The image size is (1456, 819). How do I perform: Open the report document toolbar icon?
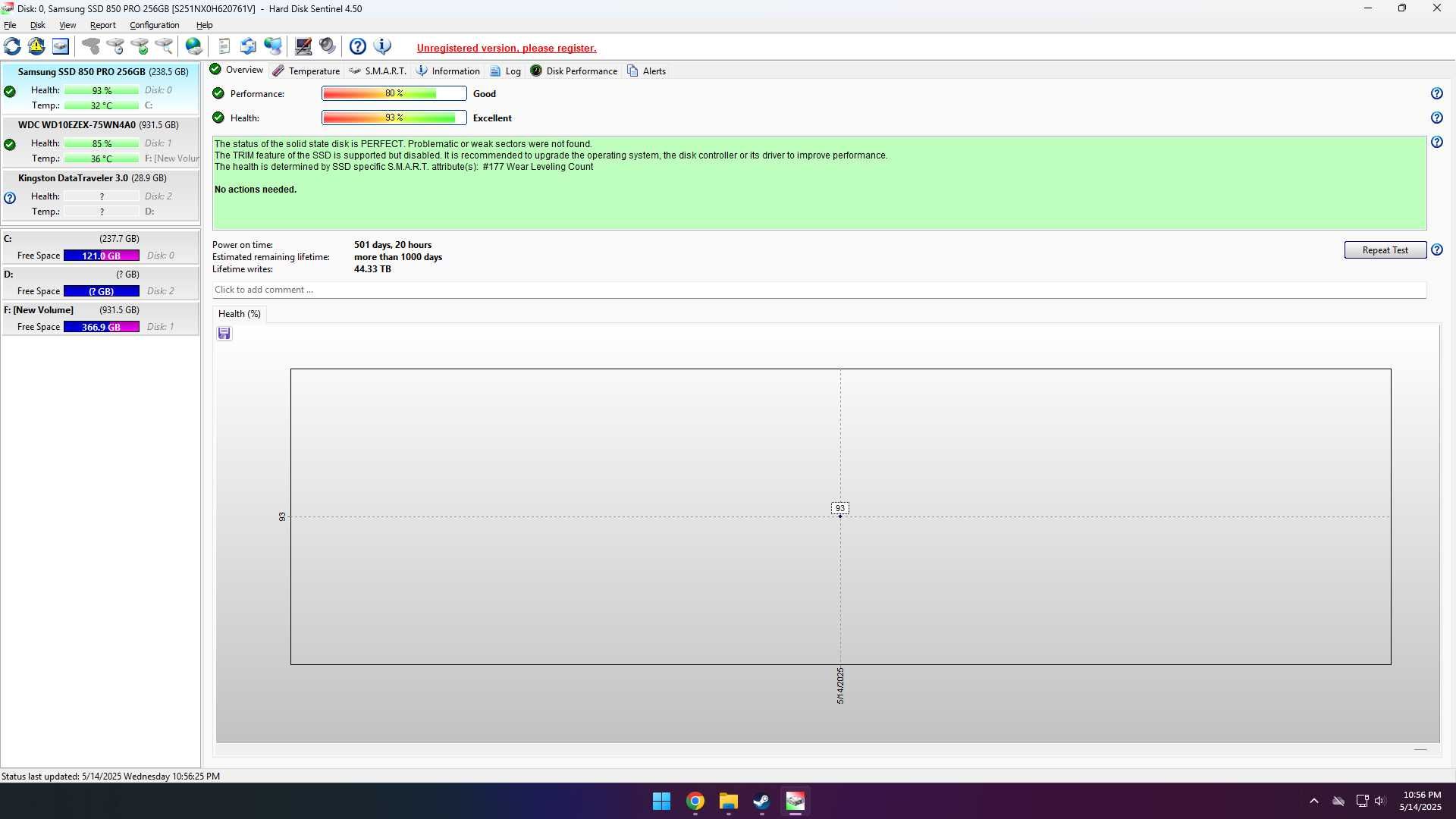pos(224,47)
